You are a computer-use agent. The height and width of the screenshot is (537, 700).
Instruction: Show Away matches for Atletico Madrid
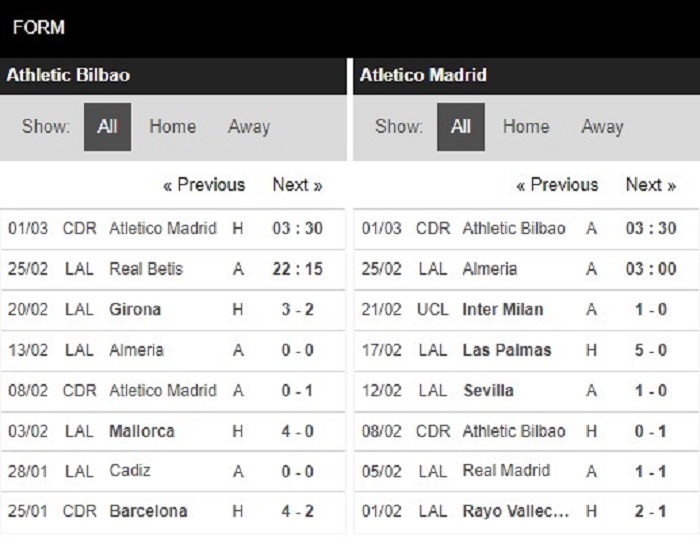point(602,127)
